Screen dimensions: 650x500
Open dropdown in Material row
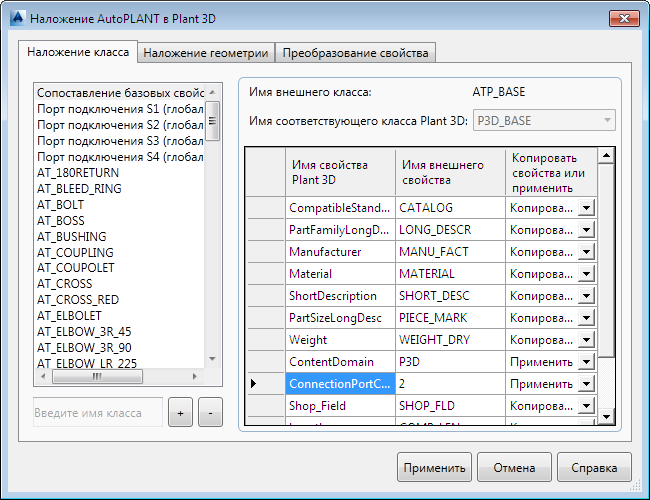(587, 274)
